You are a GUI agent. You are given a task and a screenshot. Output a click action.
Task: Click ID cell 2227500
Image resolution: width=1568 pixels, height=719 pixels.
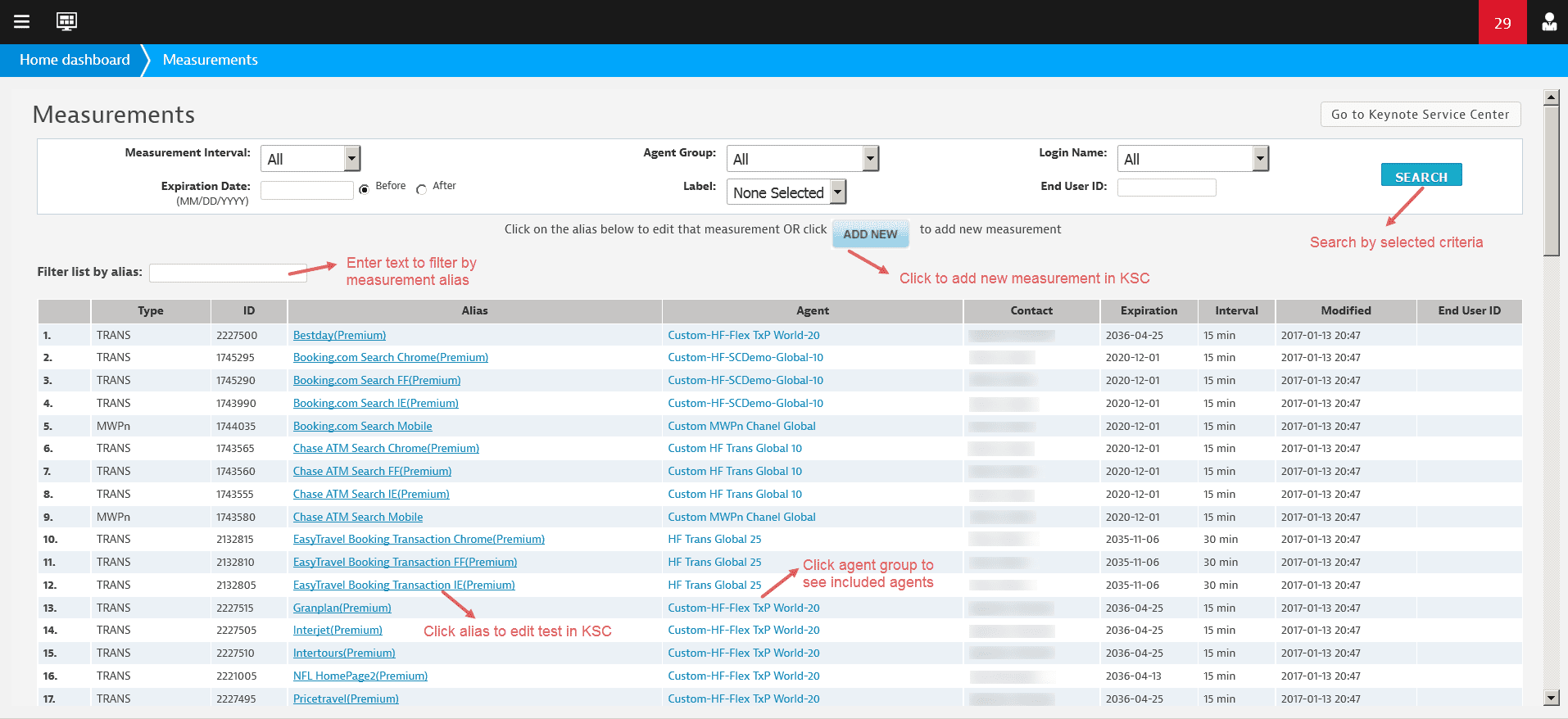237,335
